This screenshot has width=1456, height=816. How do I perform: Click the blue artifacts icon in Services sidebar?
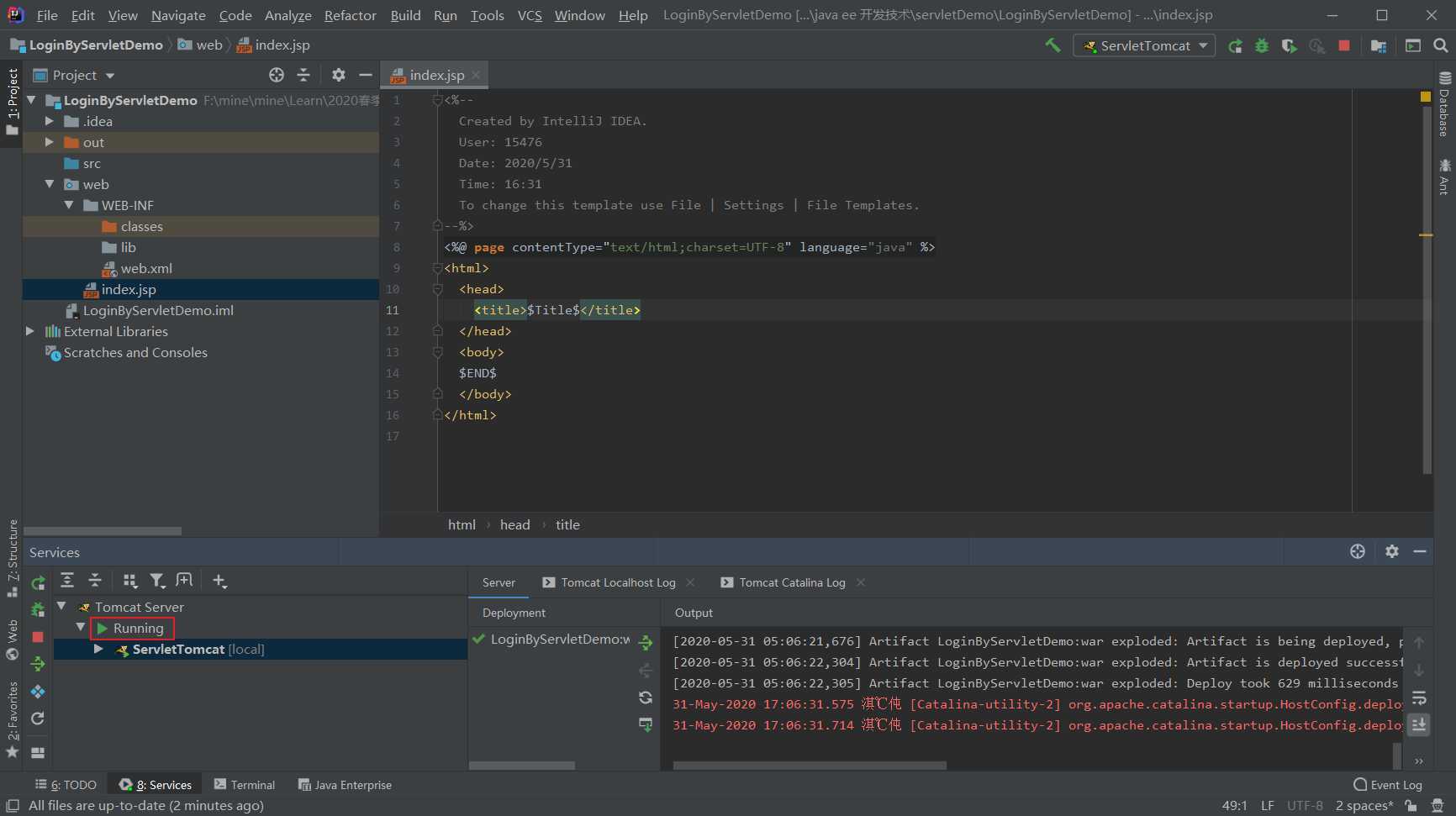pos(38,692)
